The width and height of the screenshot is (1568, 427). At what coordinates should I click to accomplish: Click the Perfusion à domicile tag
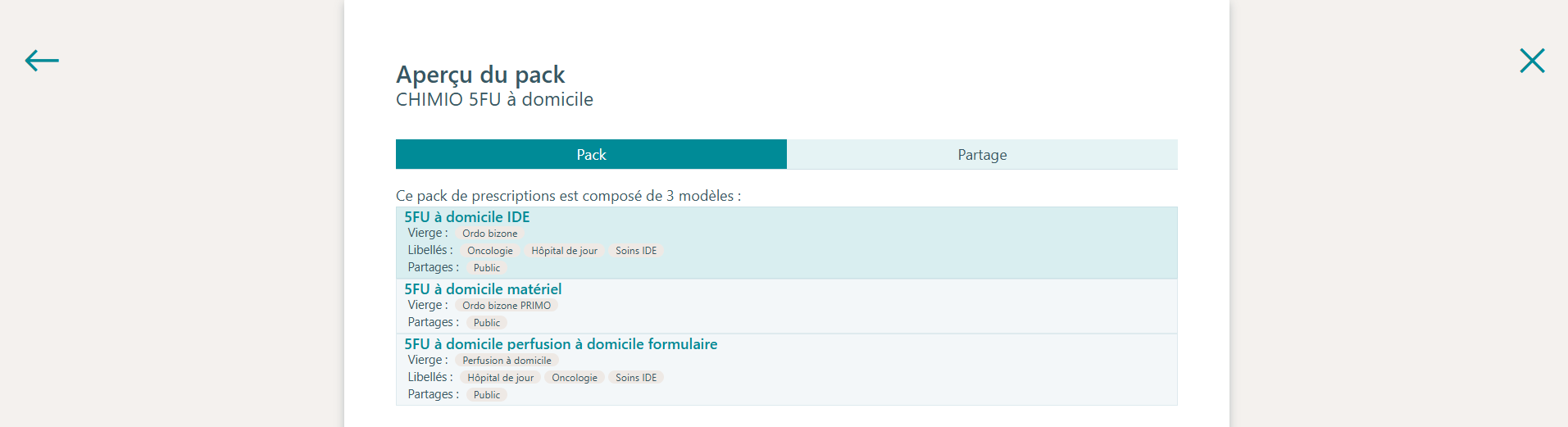(x=507, y=361)
